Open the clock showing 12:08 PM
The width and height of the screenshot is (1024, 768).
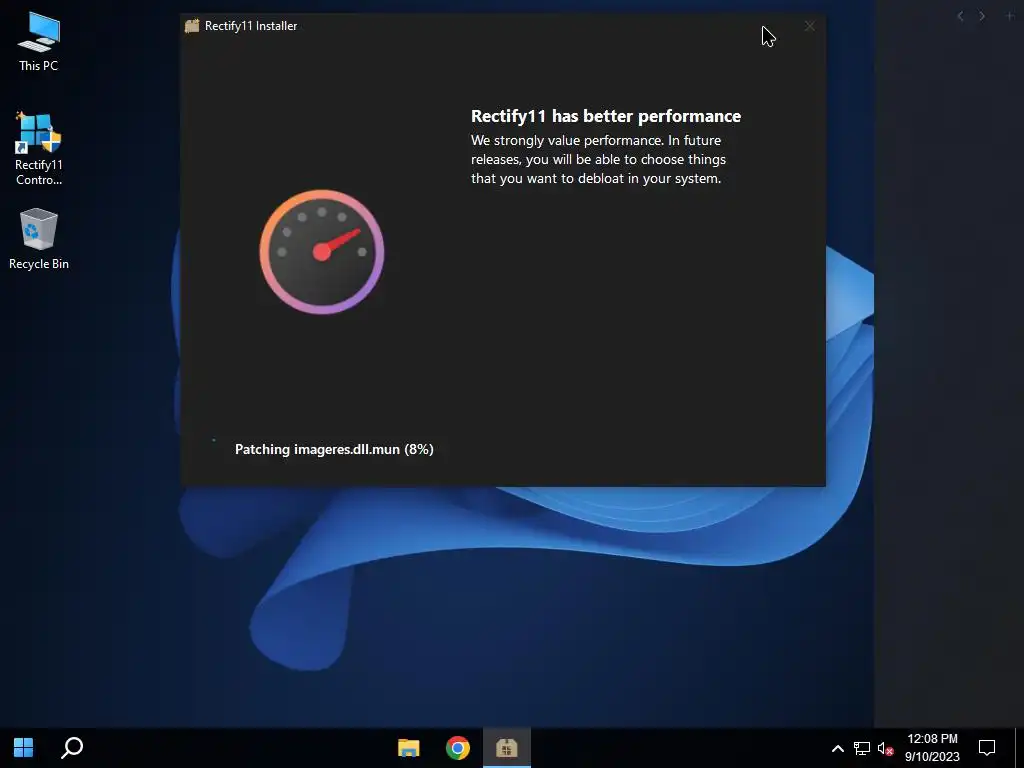click(x=932, y=748)
